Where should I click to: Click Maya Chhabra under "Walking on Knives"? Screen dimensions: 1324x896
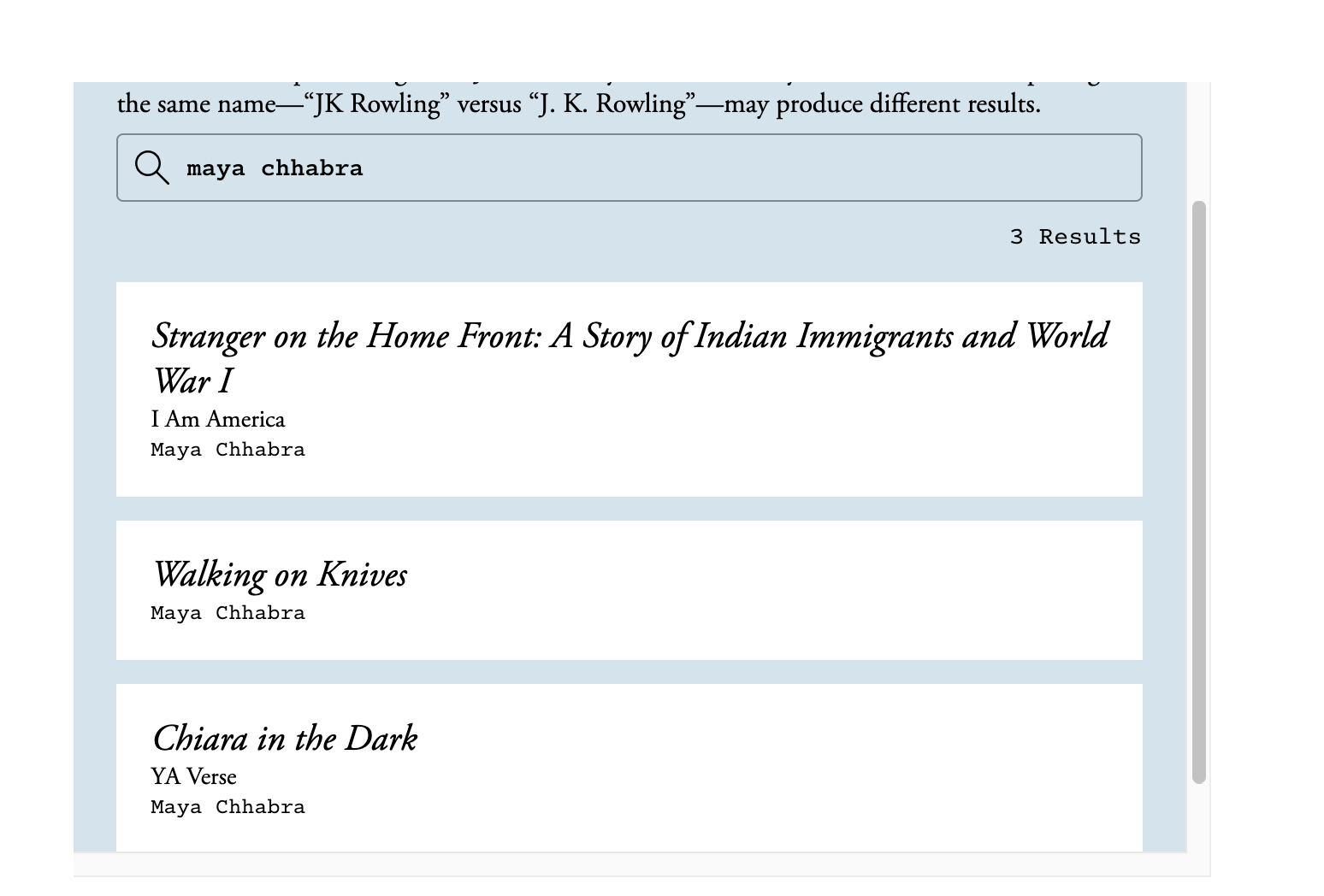pyautogui.click(x=228, y=613)
